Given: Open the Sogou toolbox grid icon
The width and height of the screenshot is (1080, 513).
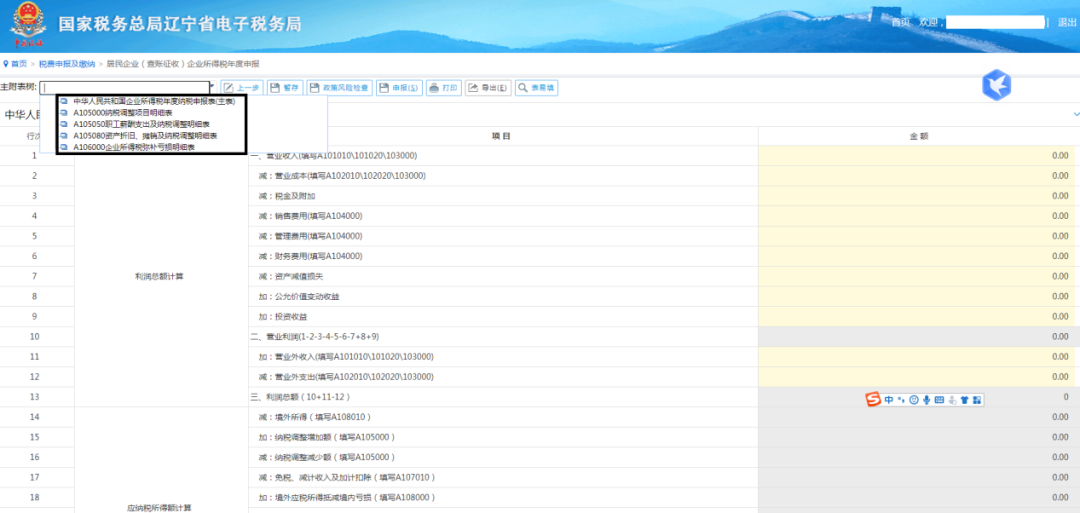Looking at the screenshot, I should (x=977, y=400).
